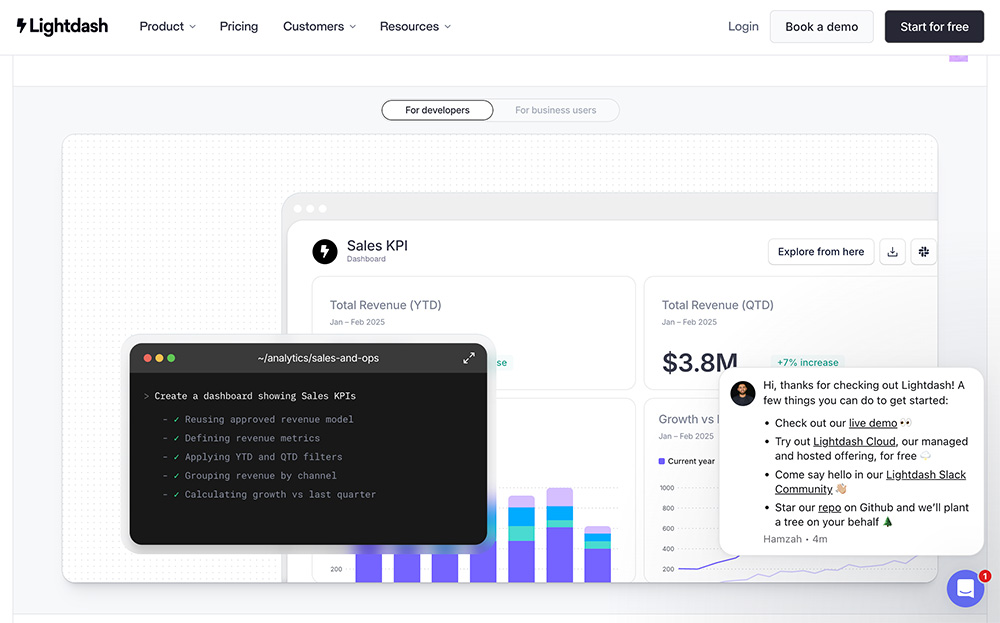Expand the Resources menu
Viewport: 1000px width, 623px height.
(x=415, y=26)
